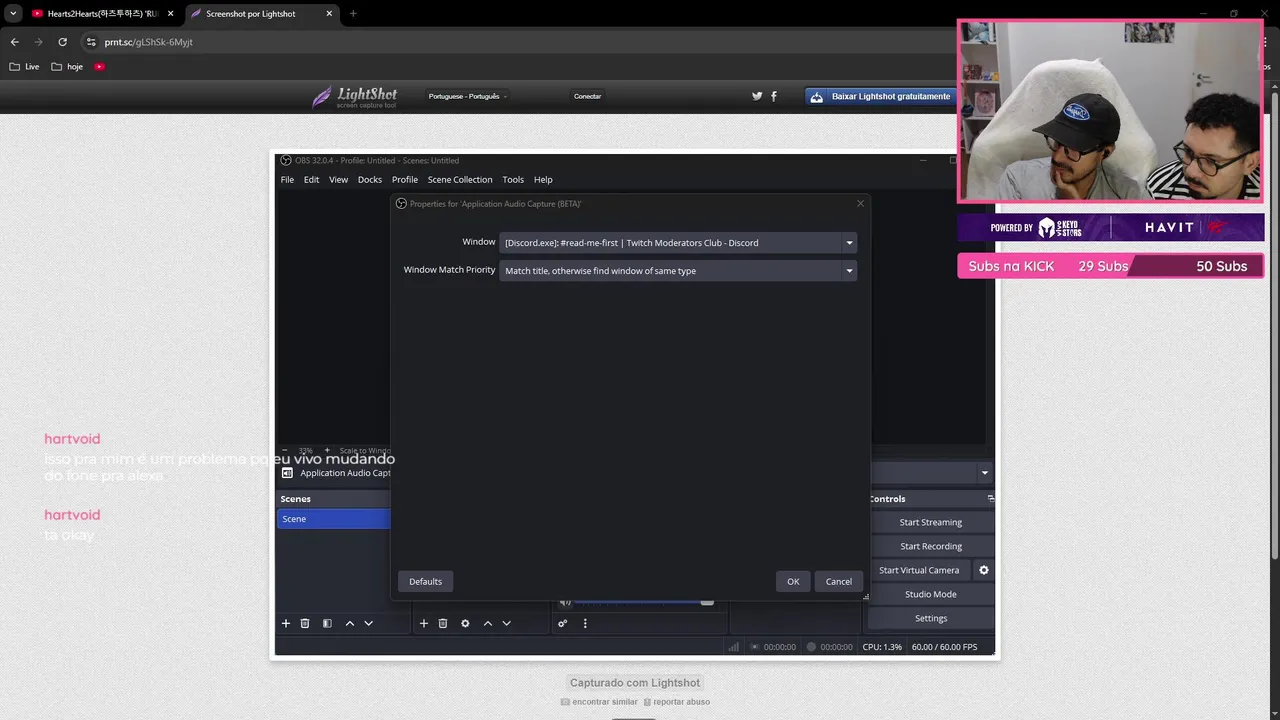Move scene up with Scenes up arrow
The image size is (1280, 720).
click(350, 623)
